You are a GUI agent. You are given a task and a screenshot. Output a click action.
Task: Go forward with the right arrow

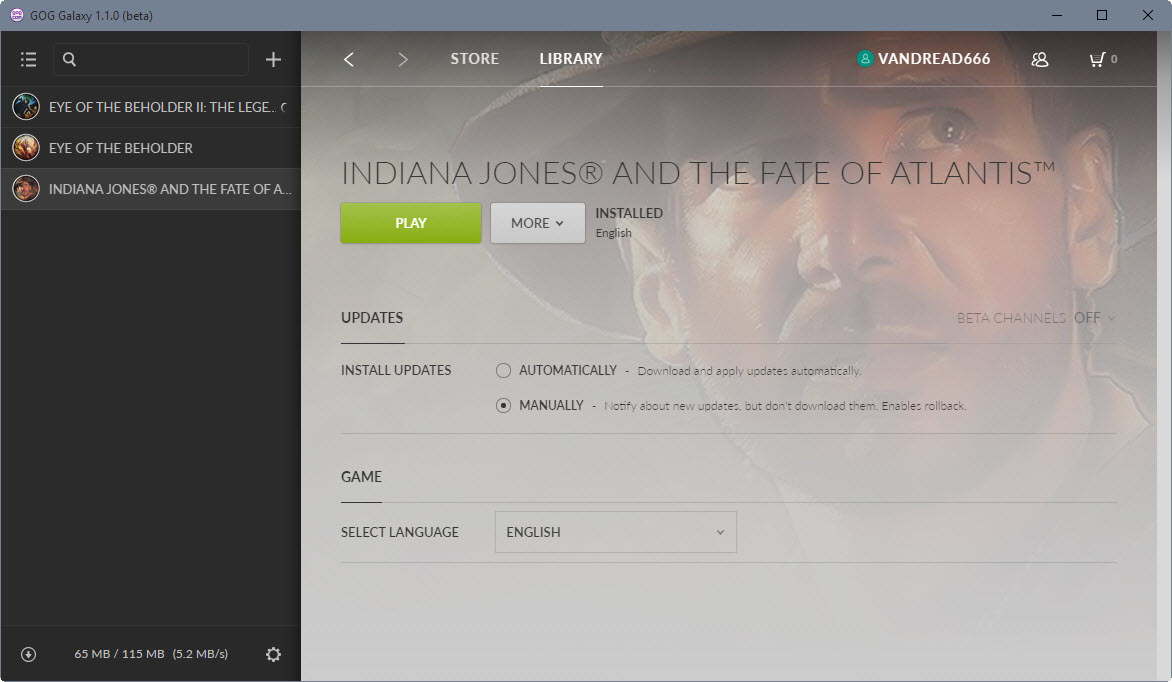tap(403, 59)
